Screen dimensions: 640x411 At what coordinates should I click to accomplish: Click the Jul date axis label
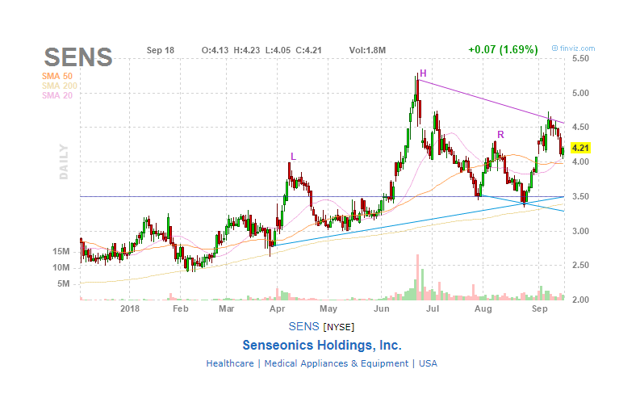click(433, 309)
